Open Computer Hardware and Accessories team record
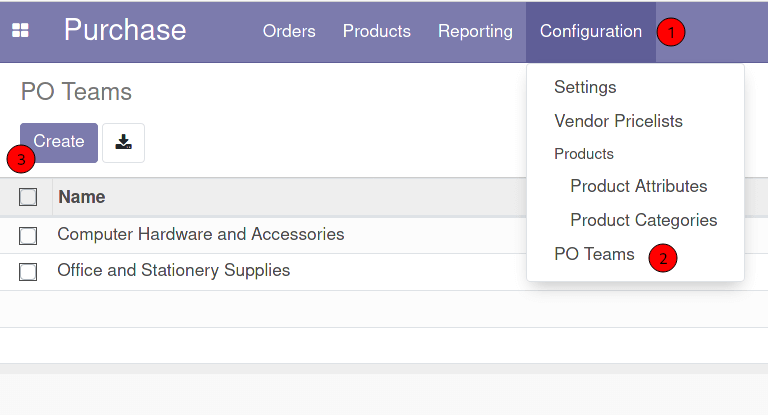 coord(200,235)
